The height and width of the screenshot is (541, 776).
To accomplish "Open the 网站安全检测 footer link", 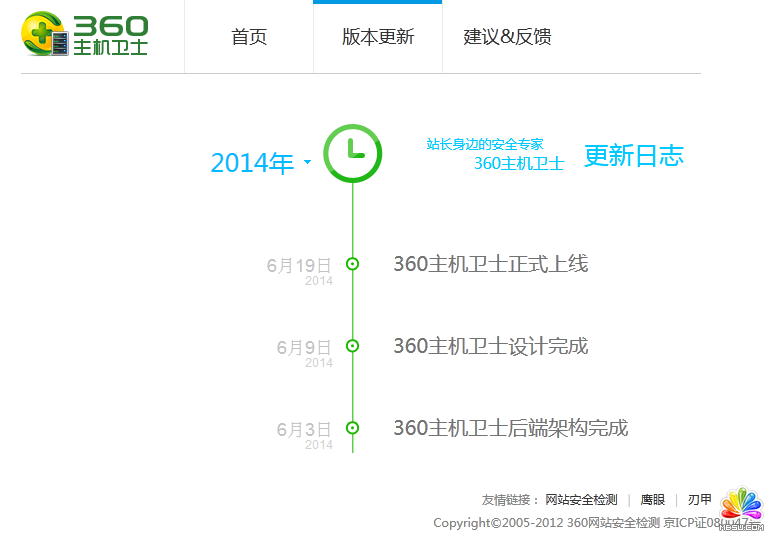I will (x=581, y=500).
